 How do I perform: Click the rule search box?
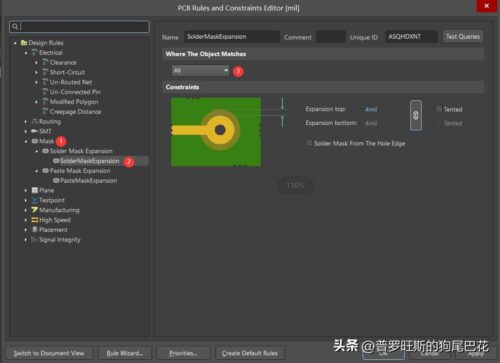point(79,27)
